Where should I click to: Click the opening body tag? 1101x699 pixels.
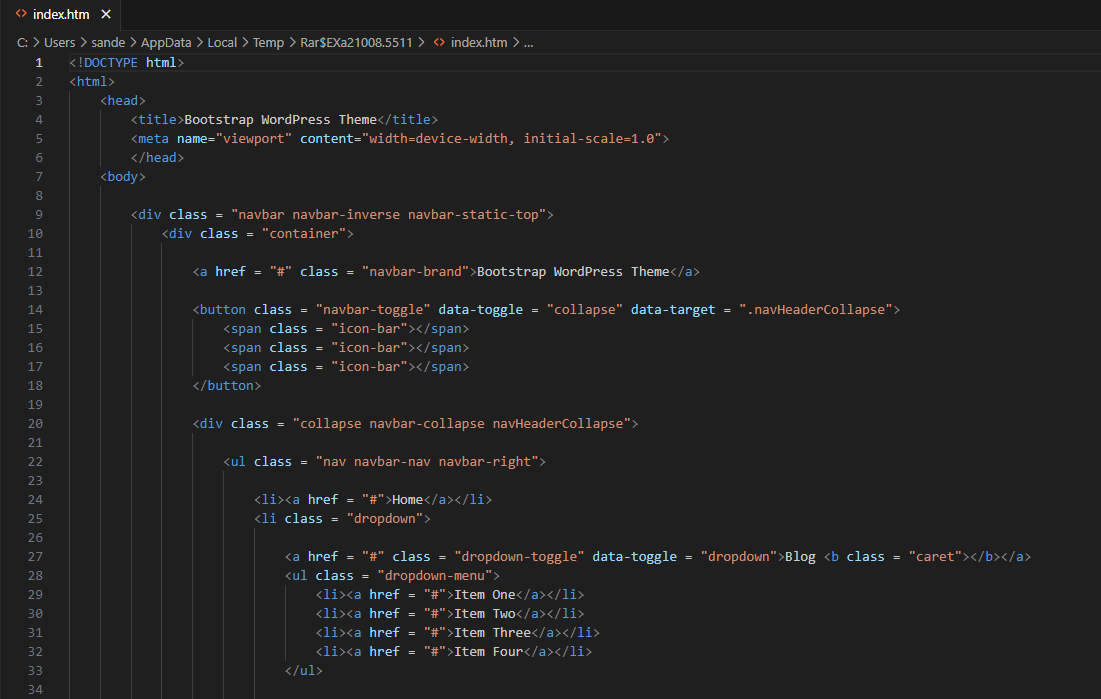coord(123,176)
